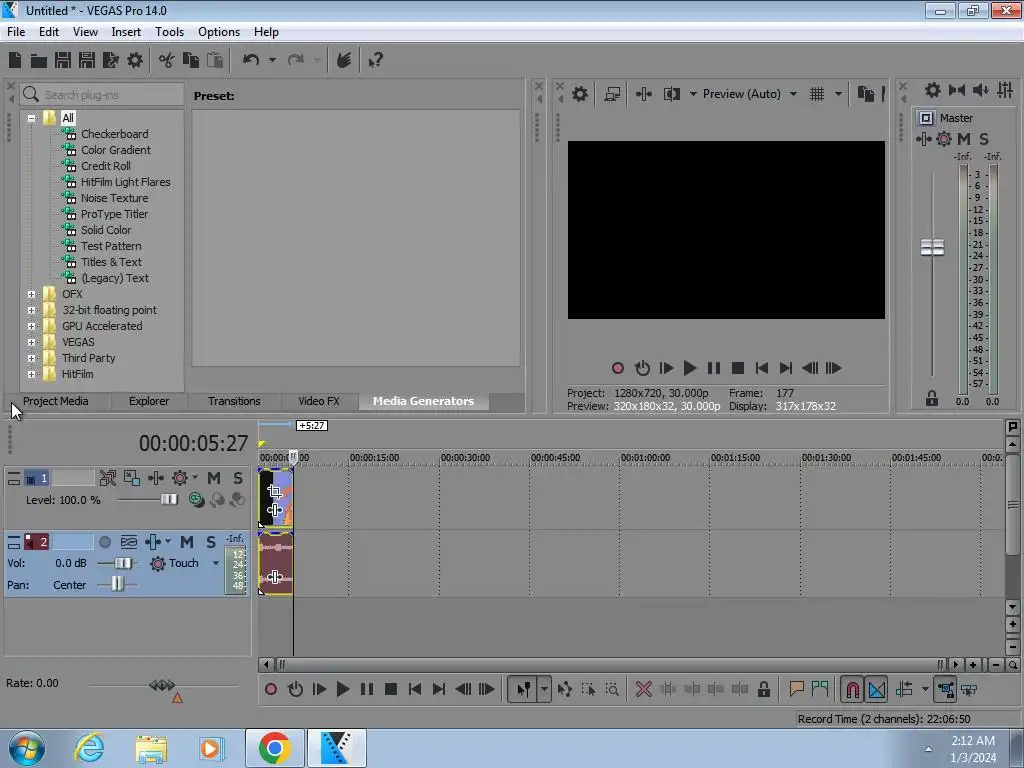Toggle Master bus Mute button
The width and height of the screenshot is (1024, 768).
(963, 138)
